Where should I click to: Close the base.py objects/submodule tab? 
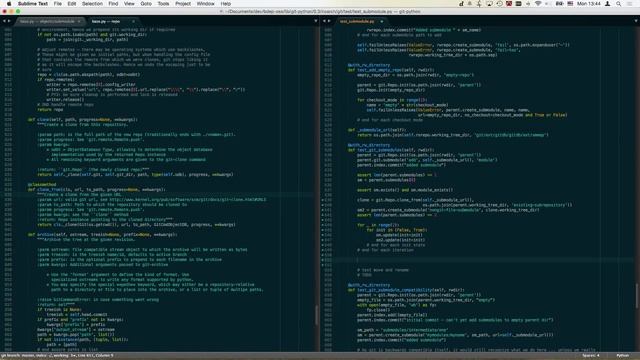79,21
